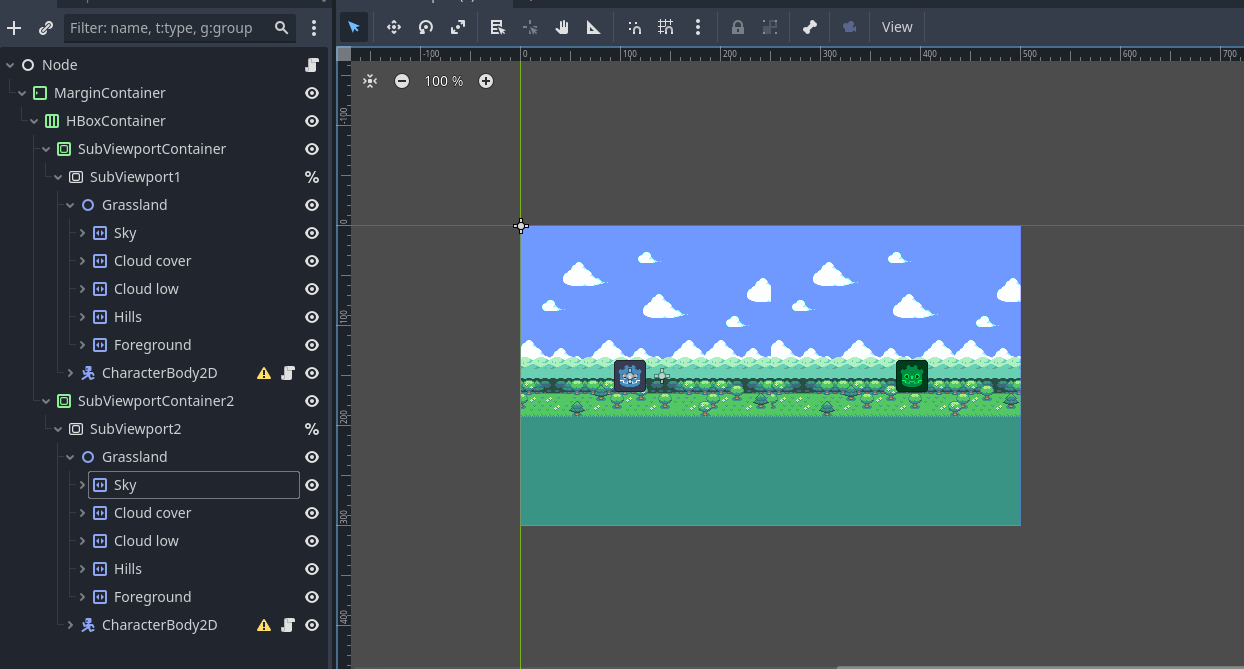This screenshot has width=1244, height=669.
Task: Zoom in with the plus button
Action: click(486, 81)
